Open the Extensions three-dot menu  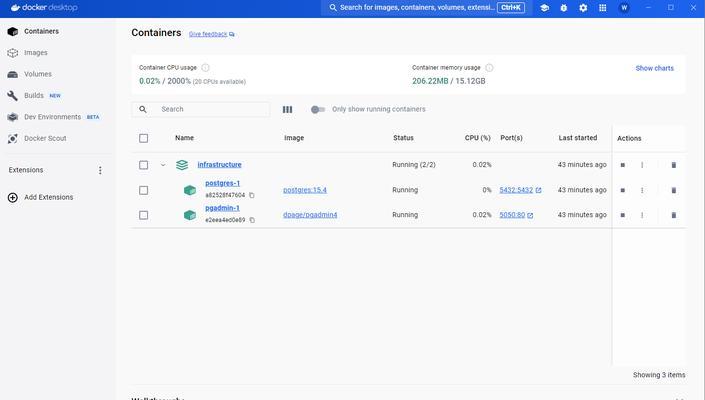pyautogui.click(x=100, y=170)
